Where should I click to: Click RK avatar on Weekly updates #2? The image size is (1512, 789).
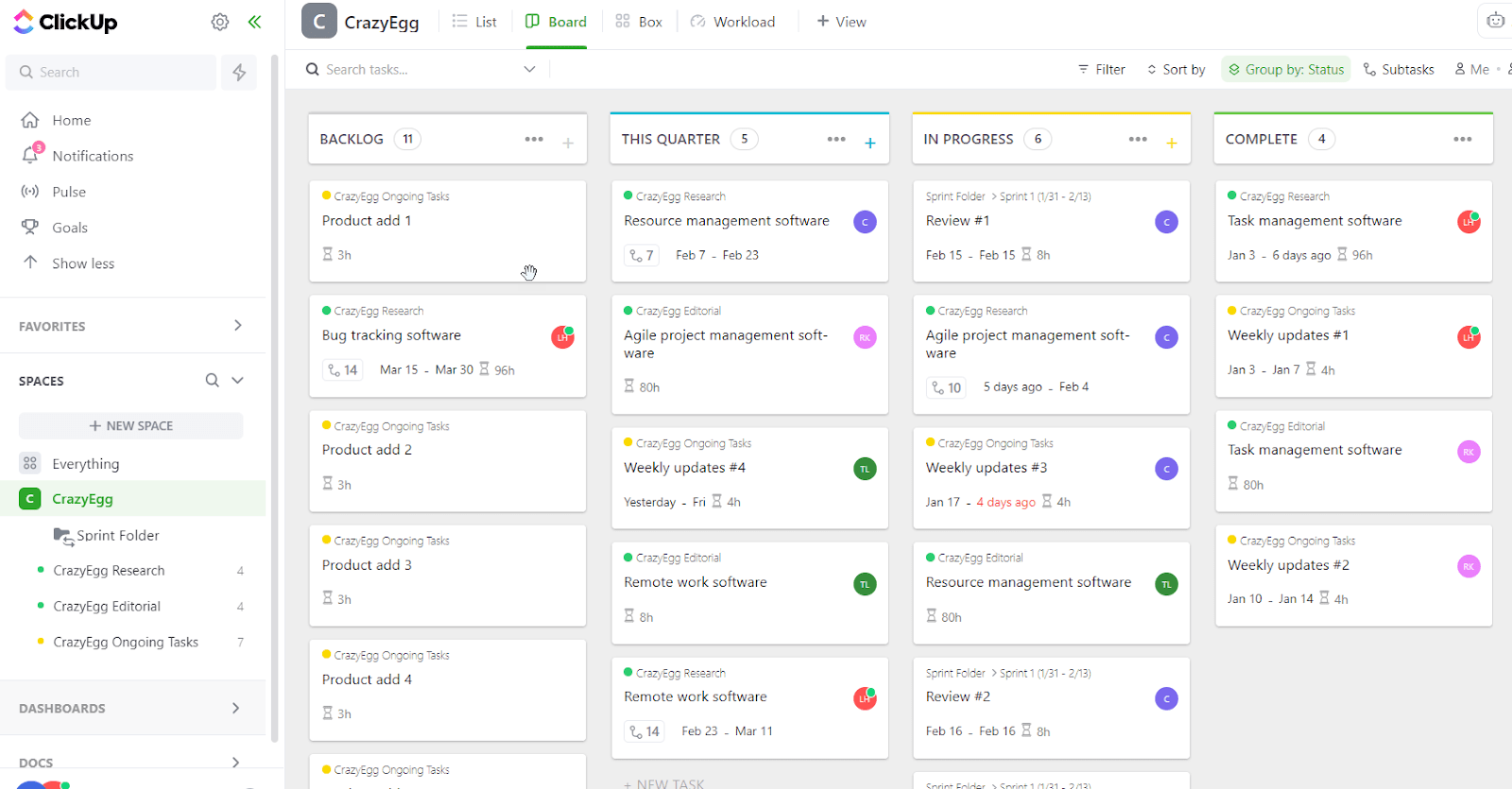pos(1469,567)
